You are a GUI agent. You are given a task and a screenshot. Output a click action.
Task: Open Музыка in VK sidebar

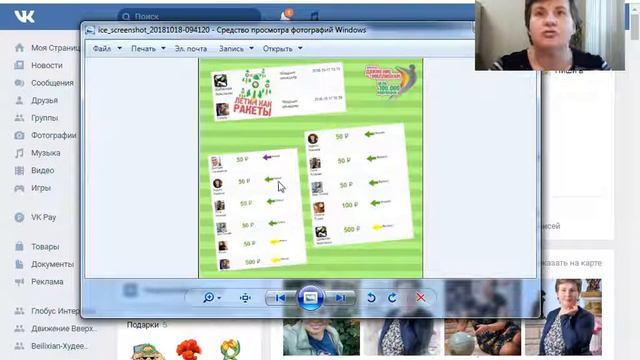[x=46, y=153]
